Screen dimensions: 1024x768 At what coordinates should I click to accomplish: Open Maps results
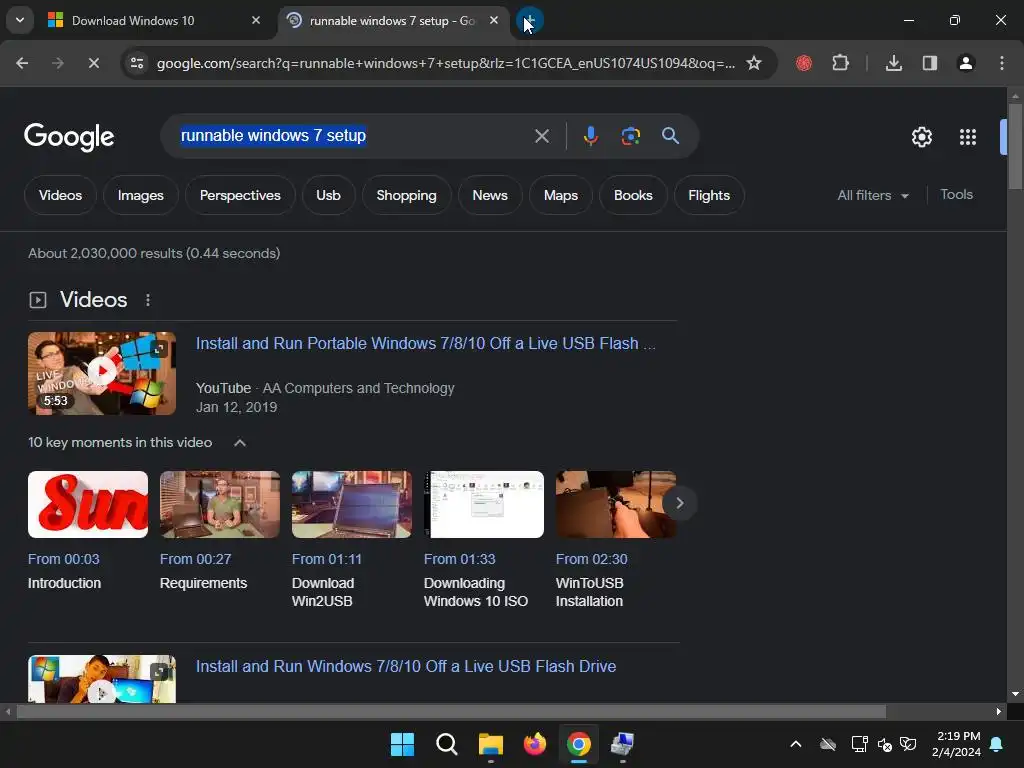[561, 195]
